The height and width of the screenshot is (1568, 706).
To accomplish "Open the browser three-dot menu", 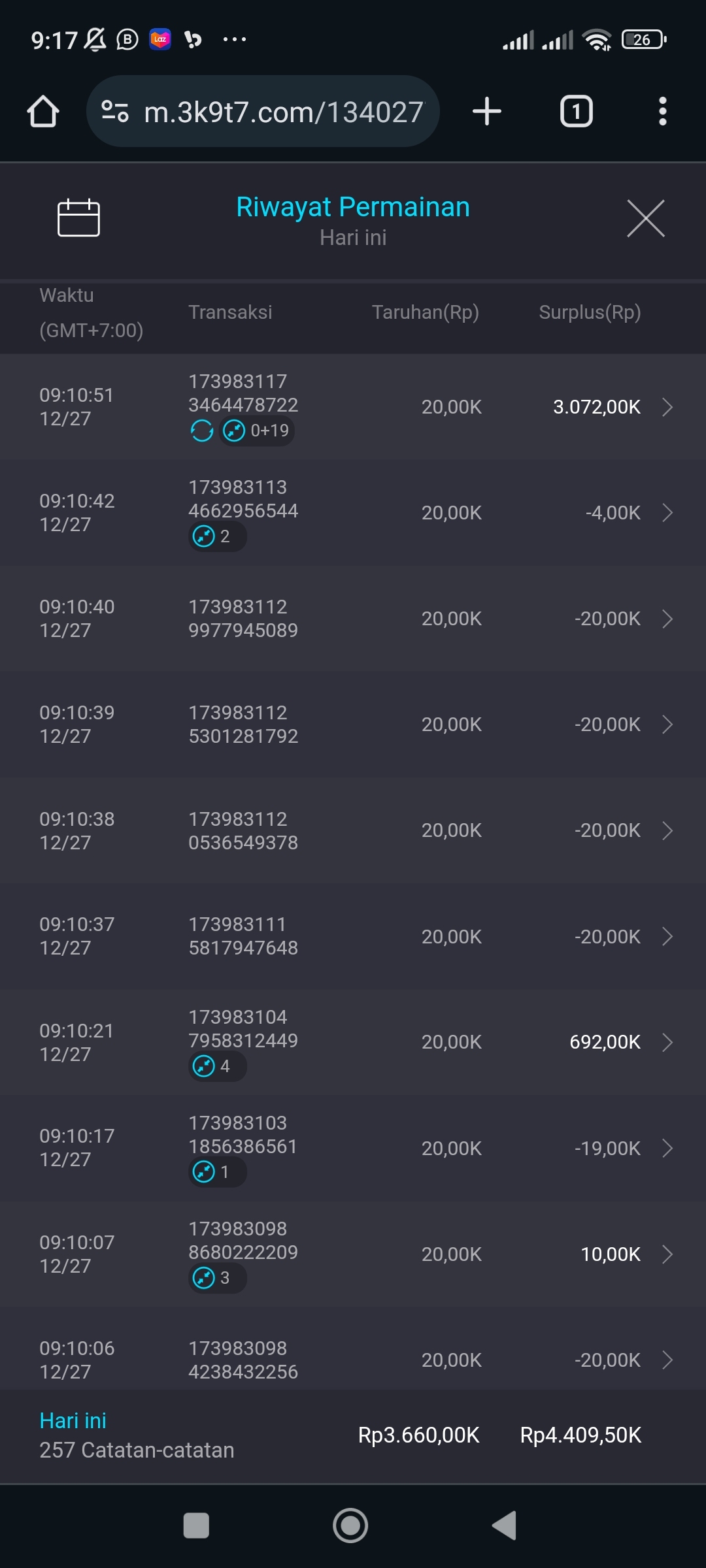I will (x=662, y=111).
